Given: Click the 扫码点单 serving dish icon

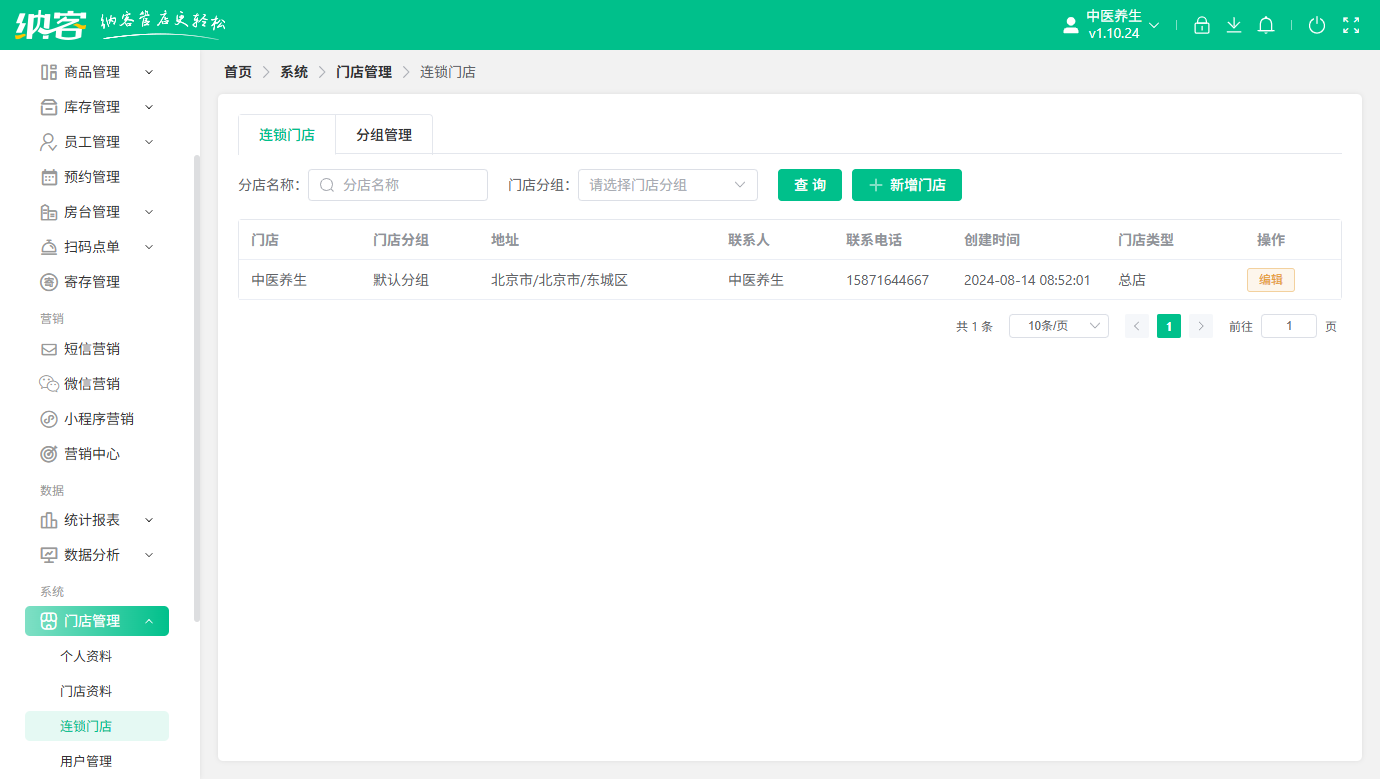Looking at the screenshot, I should pyautogui.click(x=48, y=247).
